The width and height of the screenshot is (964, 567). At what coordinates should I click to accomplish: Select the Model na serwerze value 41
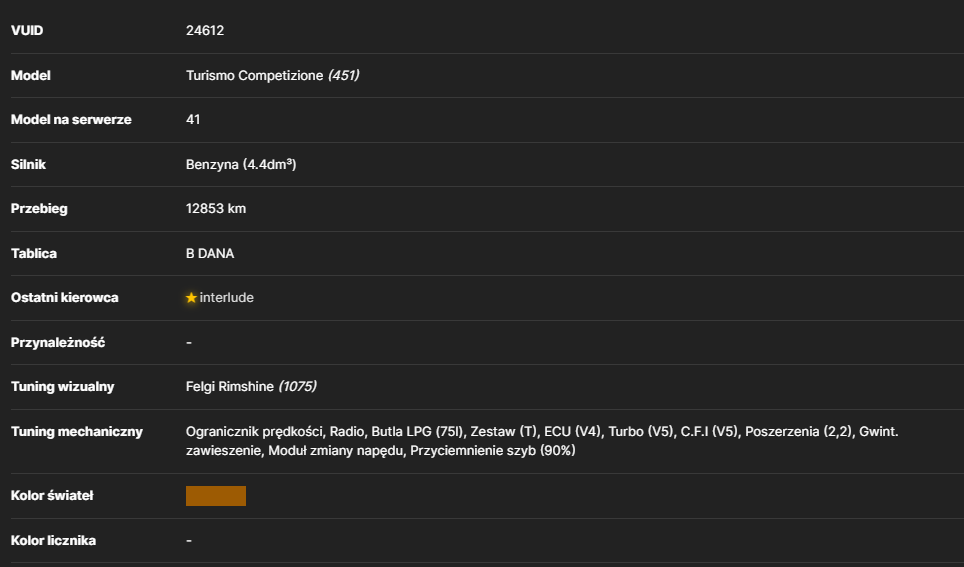(193, 120)
